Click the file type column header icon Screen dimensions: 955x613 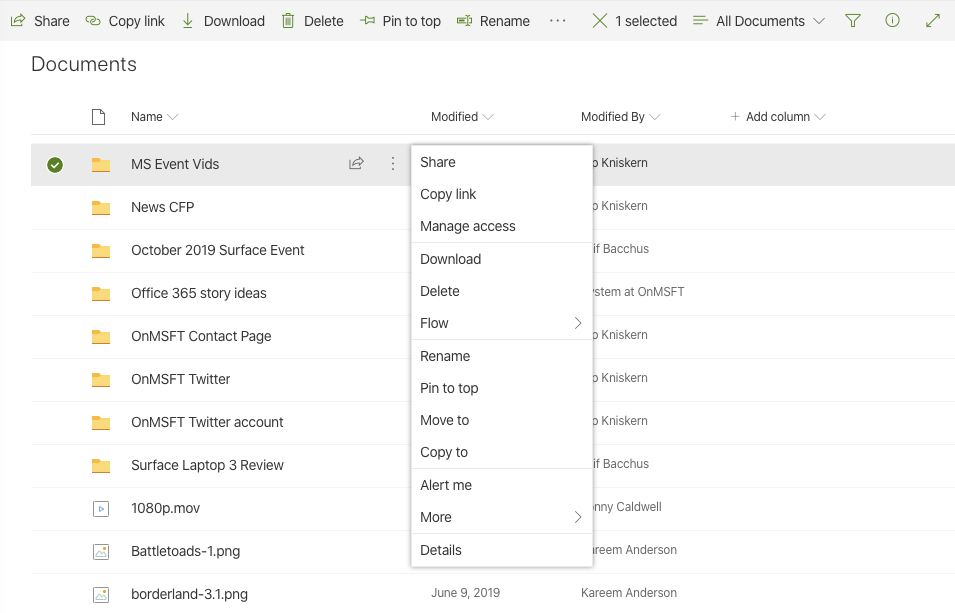pyautogui.click(x=99, y=116)
